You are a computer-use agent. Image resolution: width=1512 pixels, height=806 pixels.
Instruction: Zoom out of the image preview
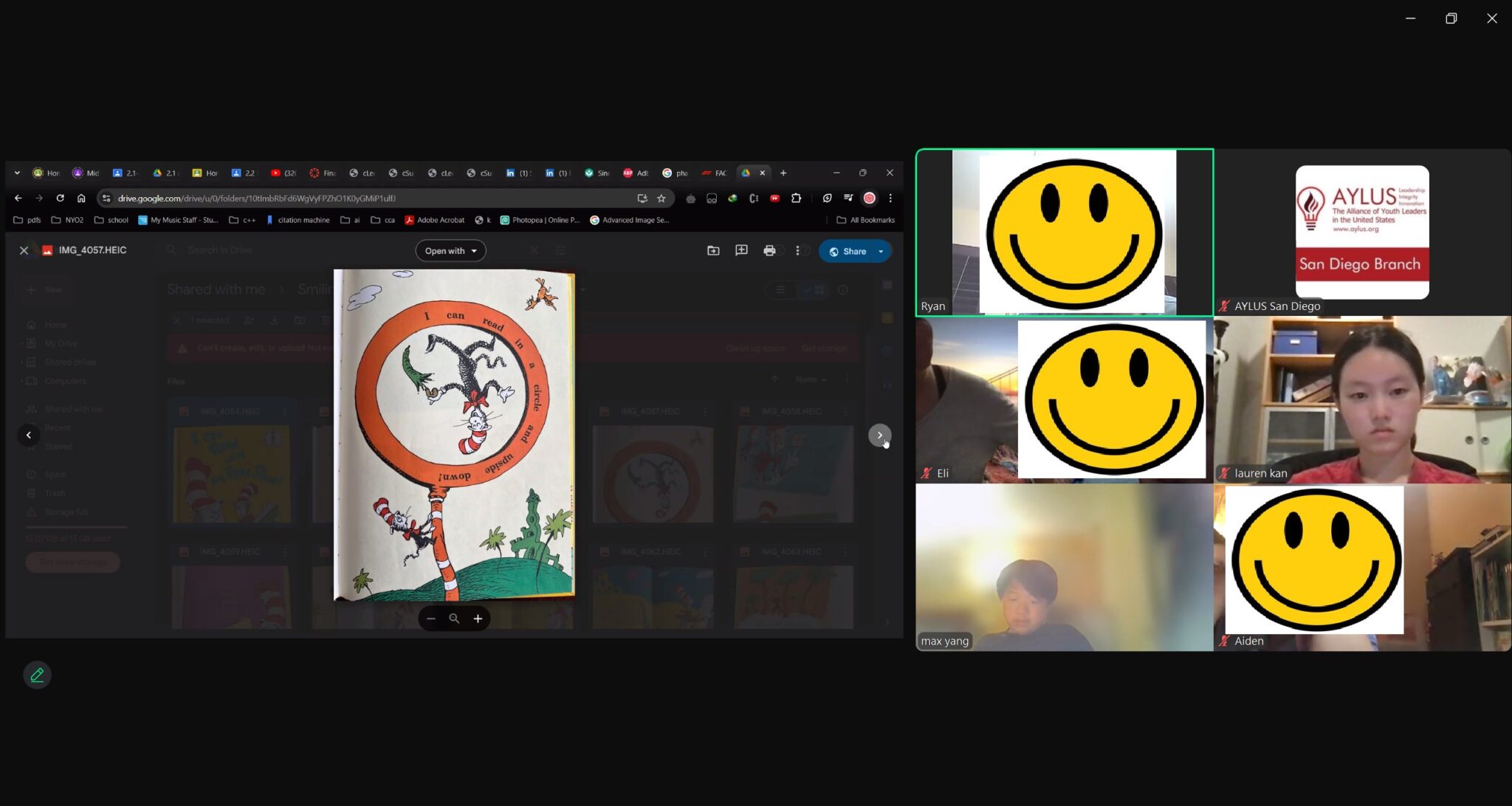pos(431,619)
